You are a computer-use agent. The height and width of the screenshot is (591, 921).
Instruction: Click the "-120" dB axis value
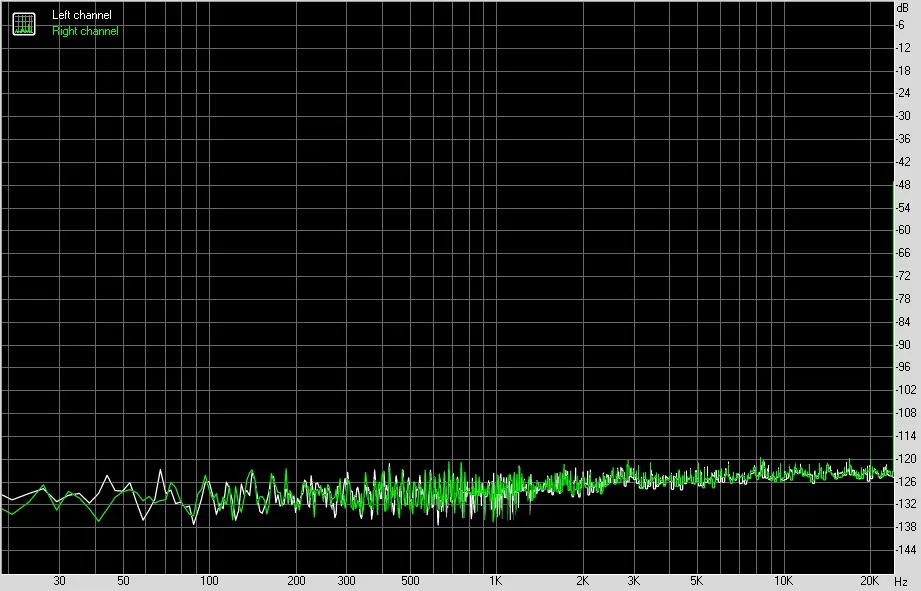905,459
